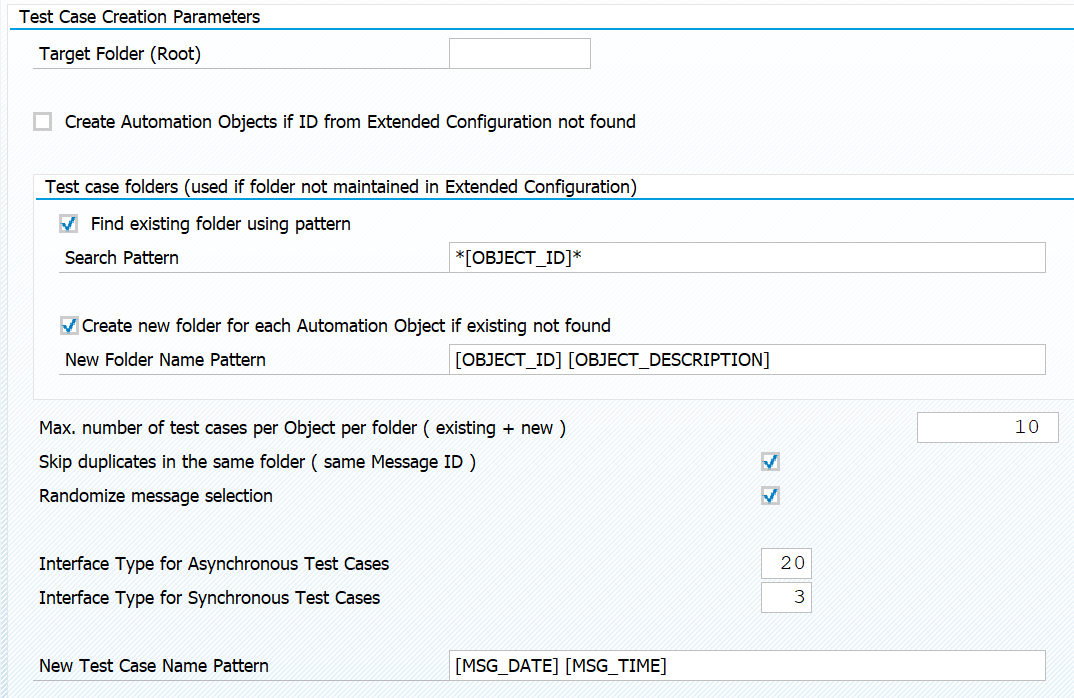Uncheck Find existing folder using pattern
The height and width of the screenshot is (698, 1074).
[69, 224]
